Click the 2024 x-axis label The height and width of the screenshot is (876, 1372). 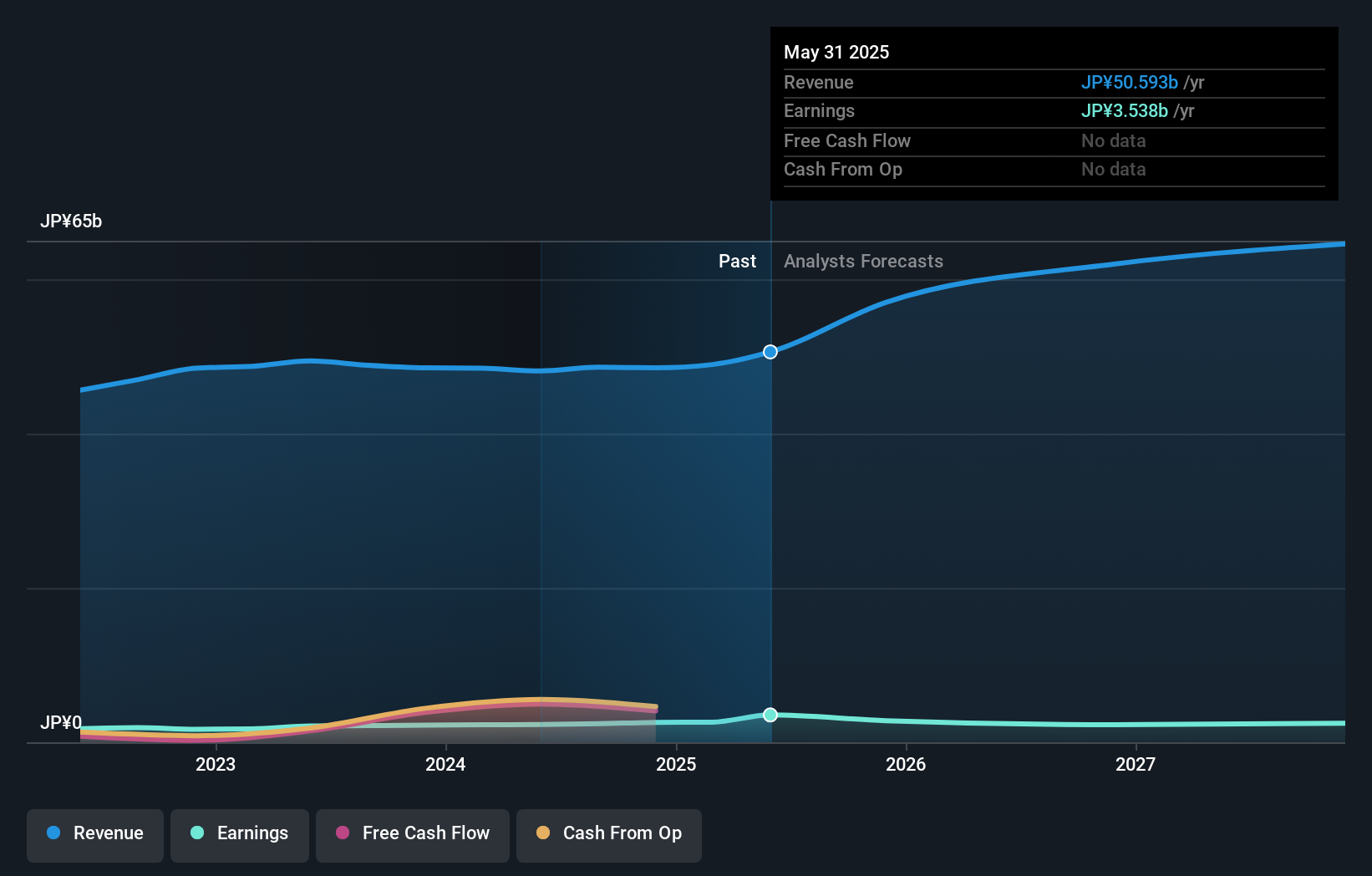[445, 764]
